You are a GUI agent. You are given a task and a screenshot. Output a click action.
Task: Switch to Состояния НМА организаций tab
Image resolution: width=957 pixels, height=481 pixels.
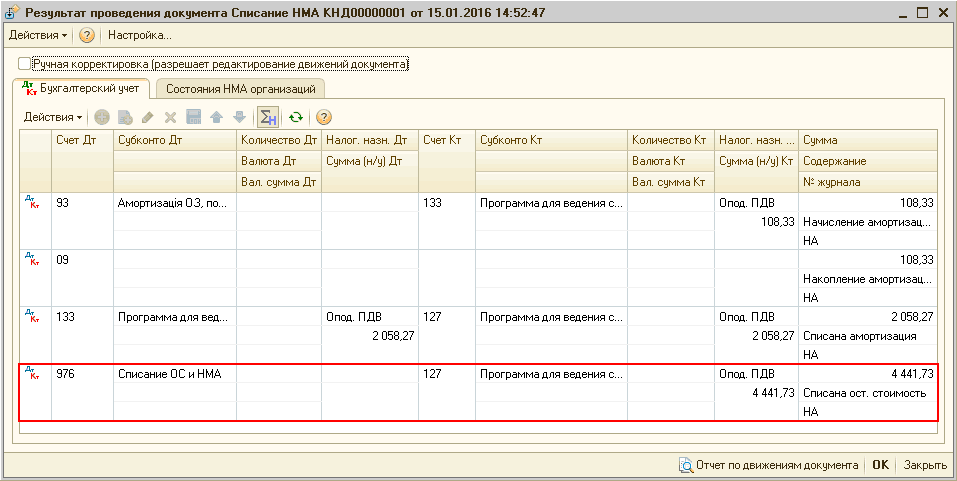click(x=241, y=89)
